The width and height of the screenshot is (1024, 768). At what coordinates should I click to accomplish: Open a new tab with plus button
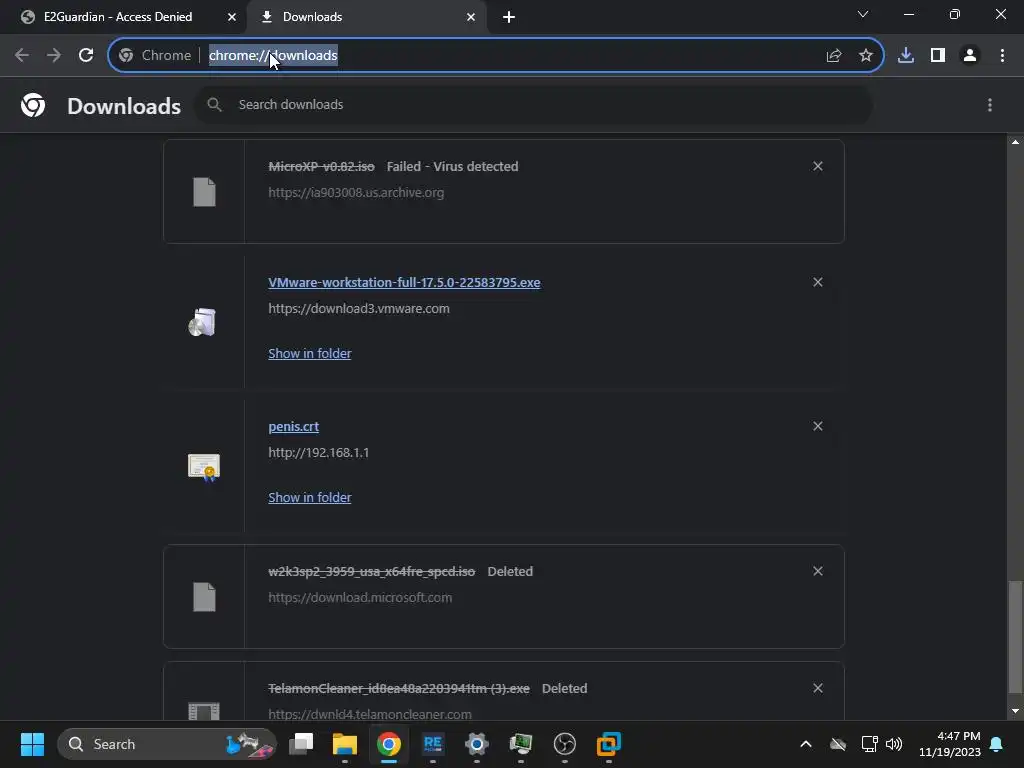click(x=509, y=17)
